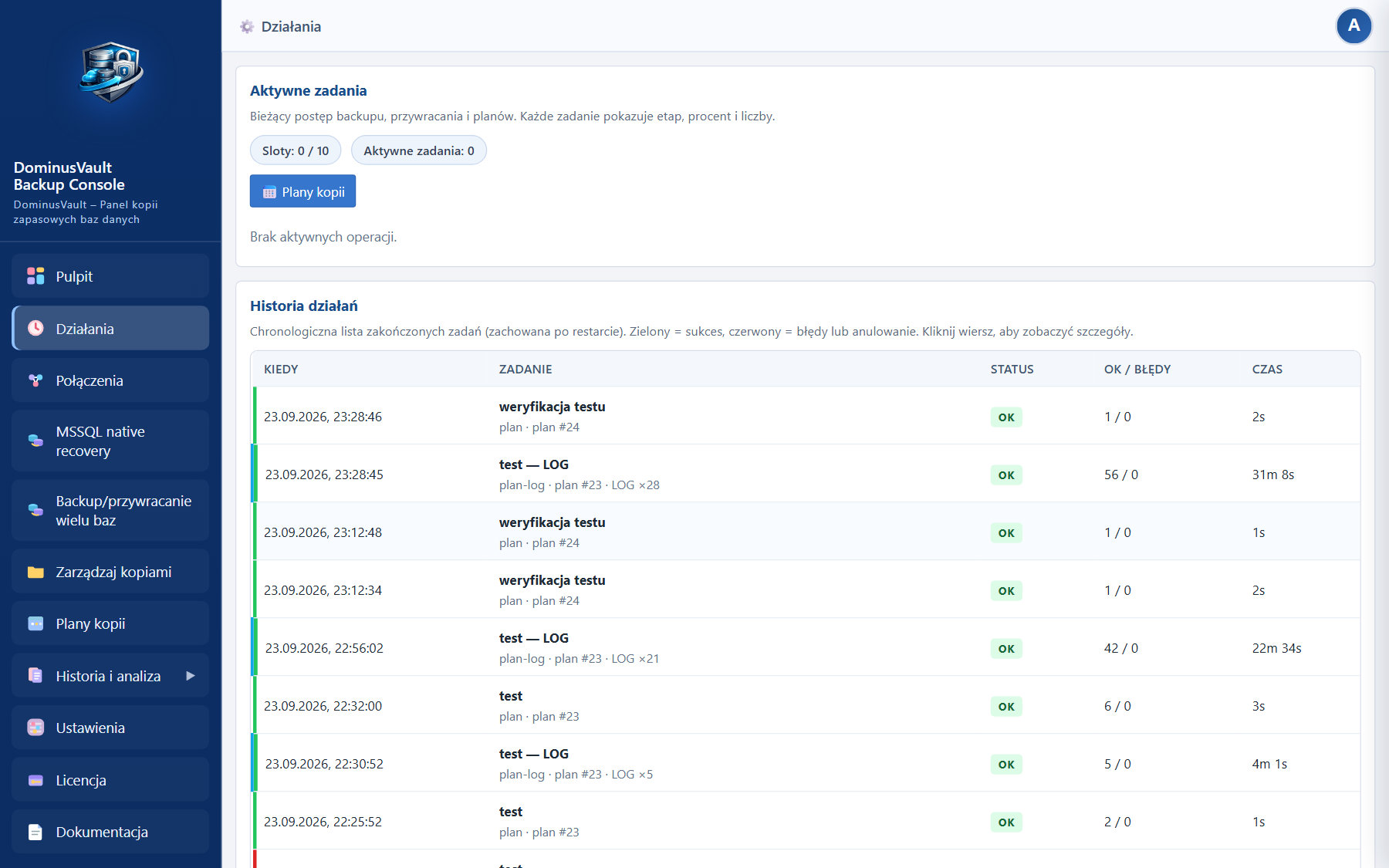1389x868 pixels.
Task: Click the Licencja card icon
Action: (x=35, y=780)
